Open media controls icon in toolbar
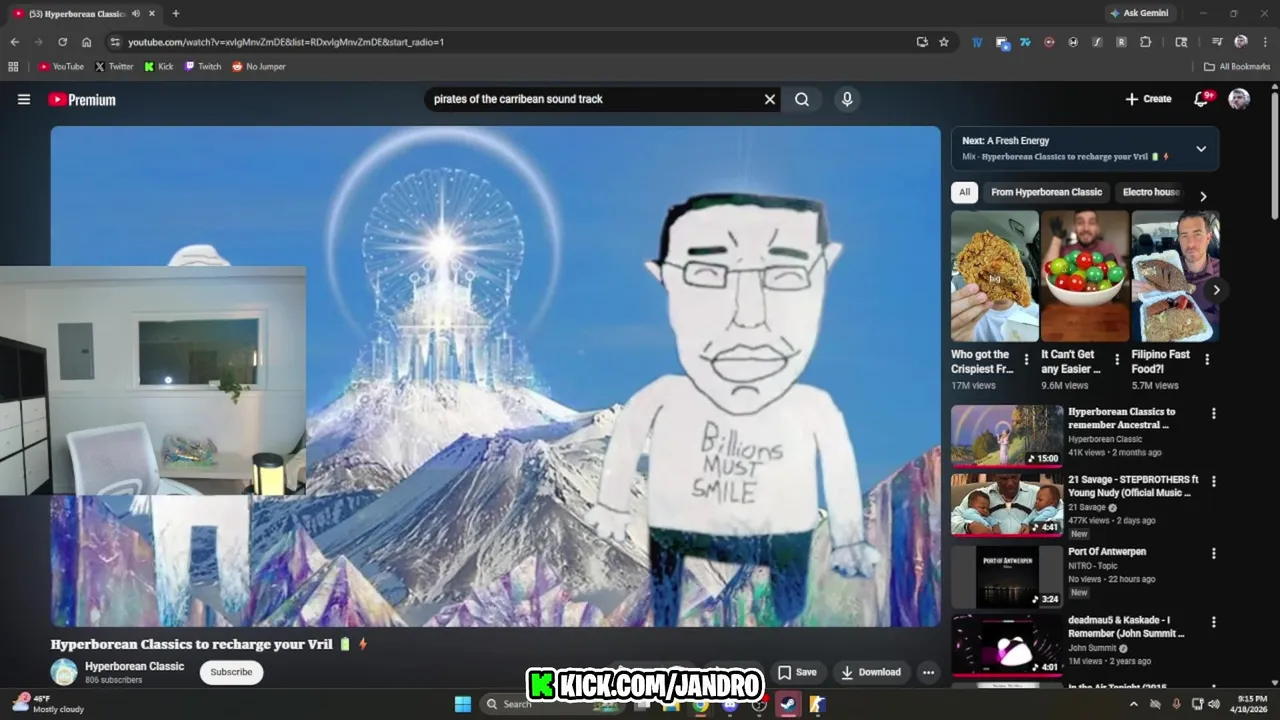The height and width of the screenshot is (720, 1280). tap(1217, 42)
